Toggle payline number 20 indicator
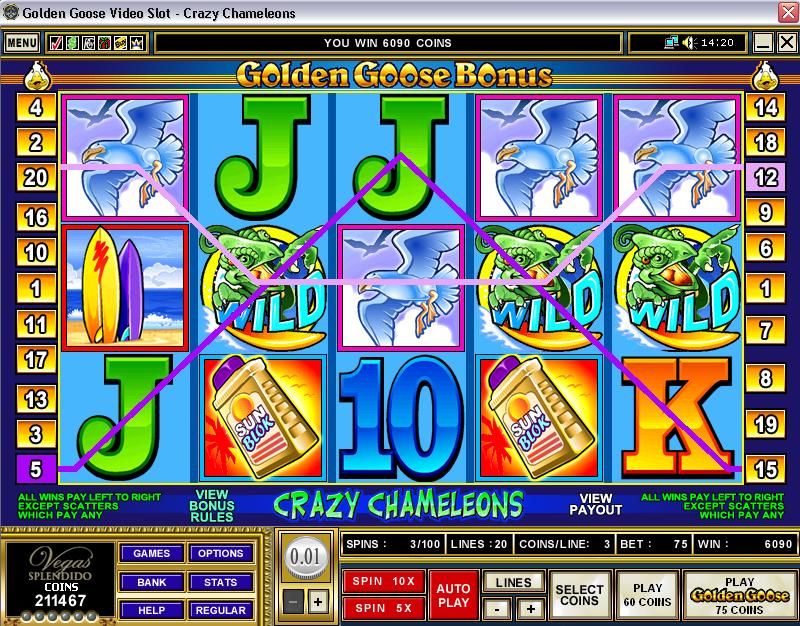Viewport: 800px width, 626px height. coord(36,177)
